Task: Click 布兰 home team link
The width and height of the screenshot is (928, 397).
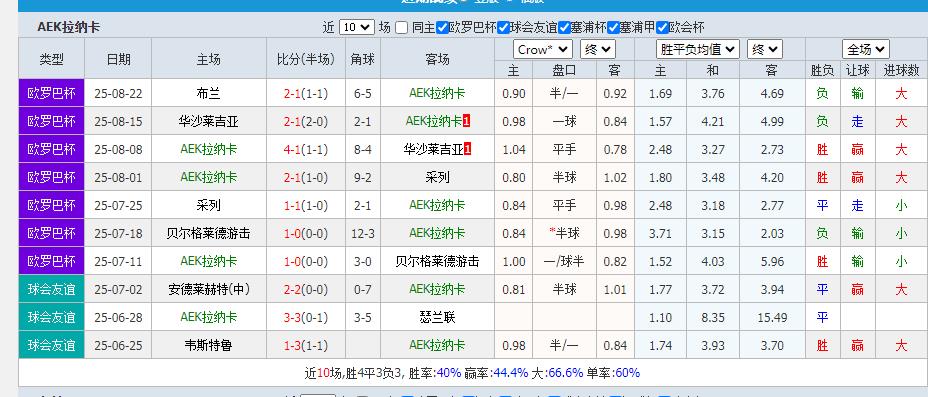Action: click(208, 93)
